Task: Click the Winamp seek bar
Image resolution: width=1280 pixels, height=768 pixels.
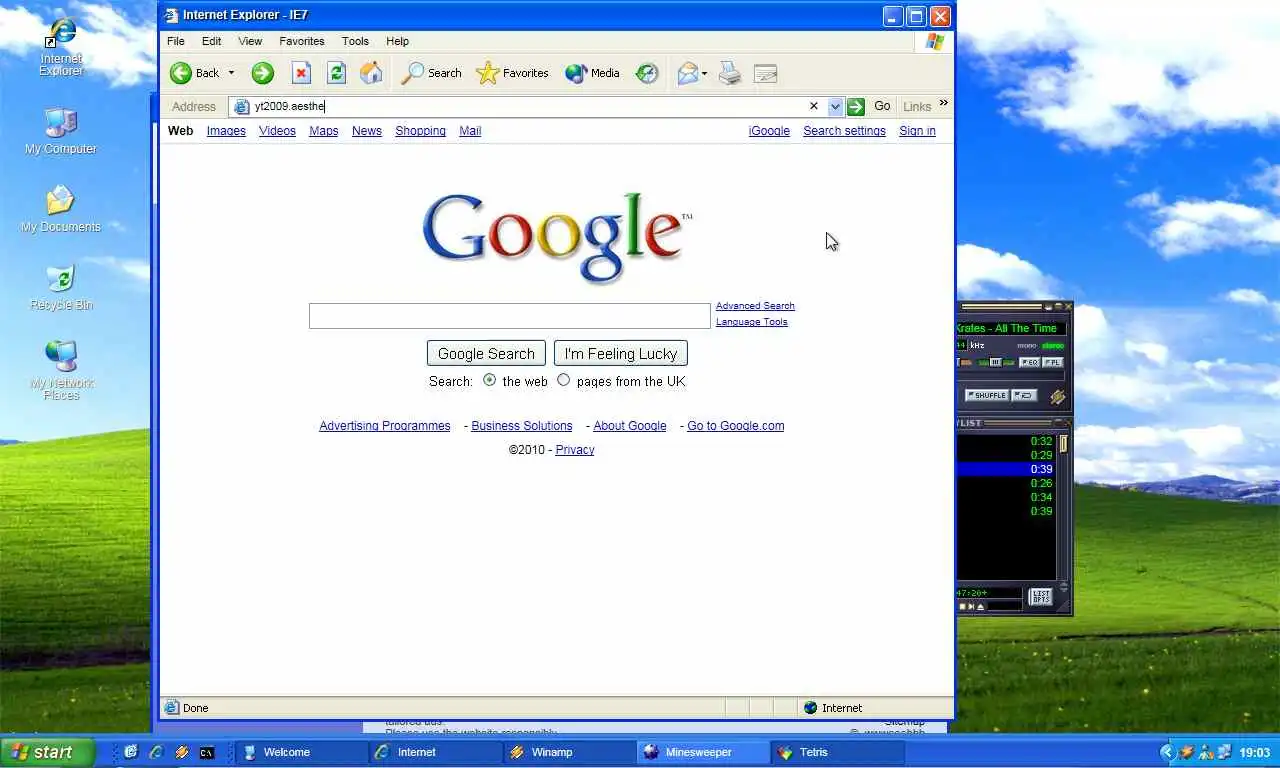Action: [1010, 376]
